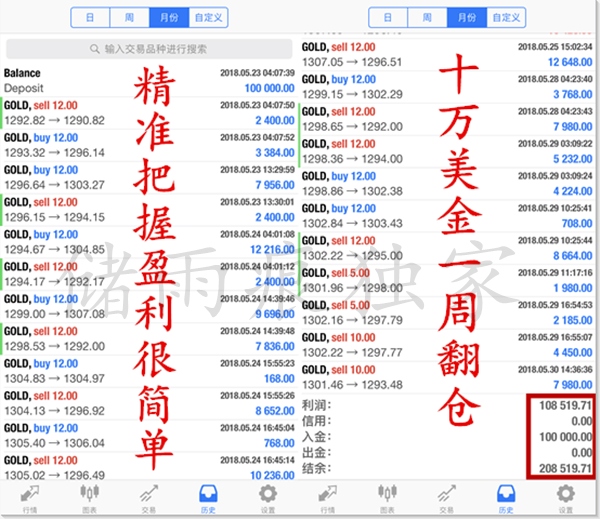This screenshot has height=519, width=600.
Task: Open buy trade 1298.86 → 1302.38
Action: click(447, 184)
